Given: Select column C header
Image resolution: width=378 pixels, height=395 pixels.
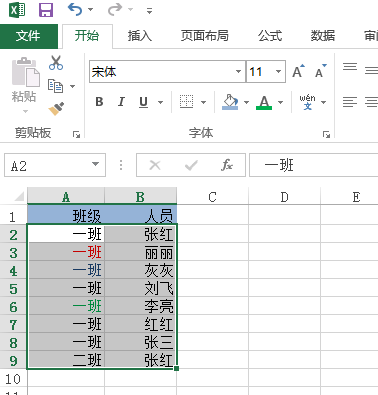Looking at the screenshot, I should [212, 197].
